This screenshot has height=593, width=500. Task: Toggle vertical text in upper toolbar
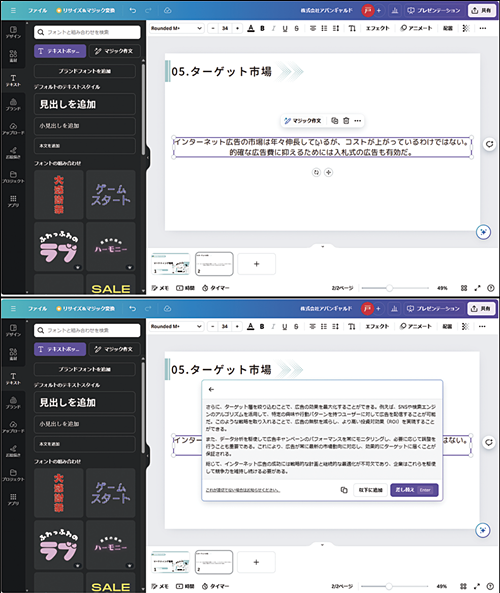[352, 28]
